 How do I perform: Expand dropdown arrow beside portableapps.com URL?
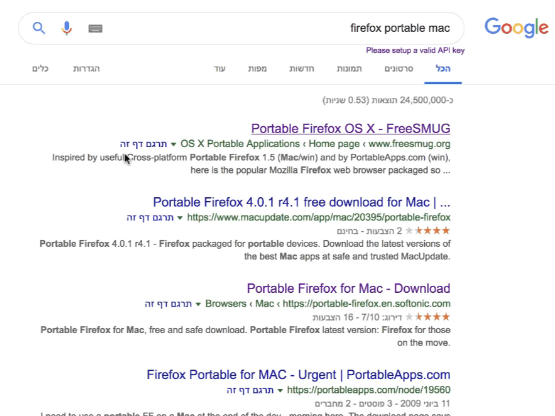[280, 391]
